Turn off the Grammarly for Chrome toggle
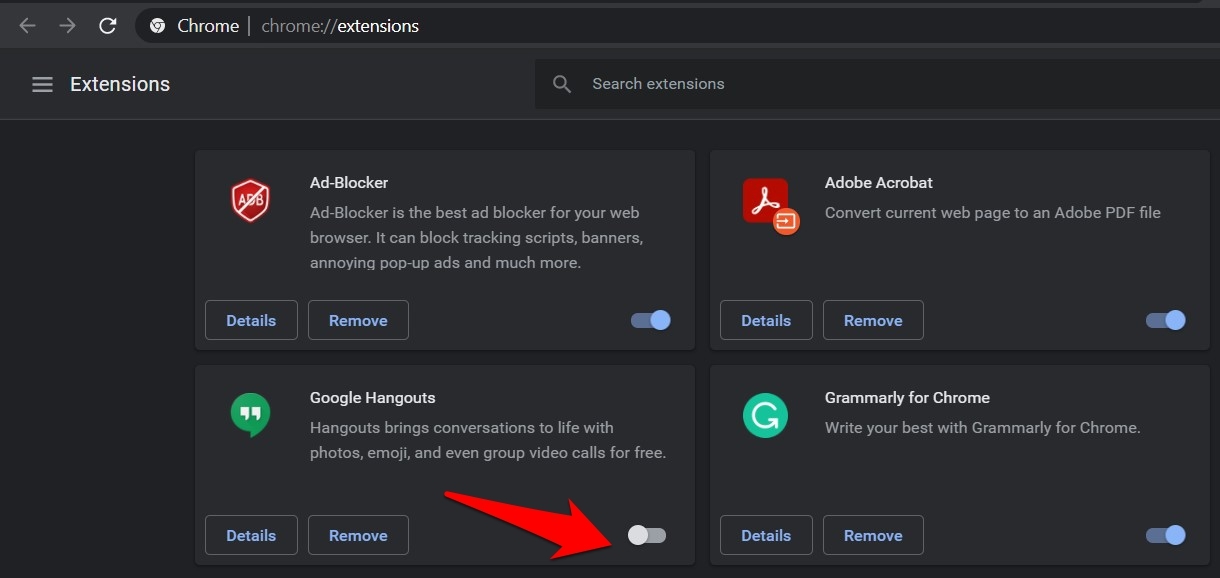 (x=1166, y=535)
